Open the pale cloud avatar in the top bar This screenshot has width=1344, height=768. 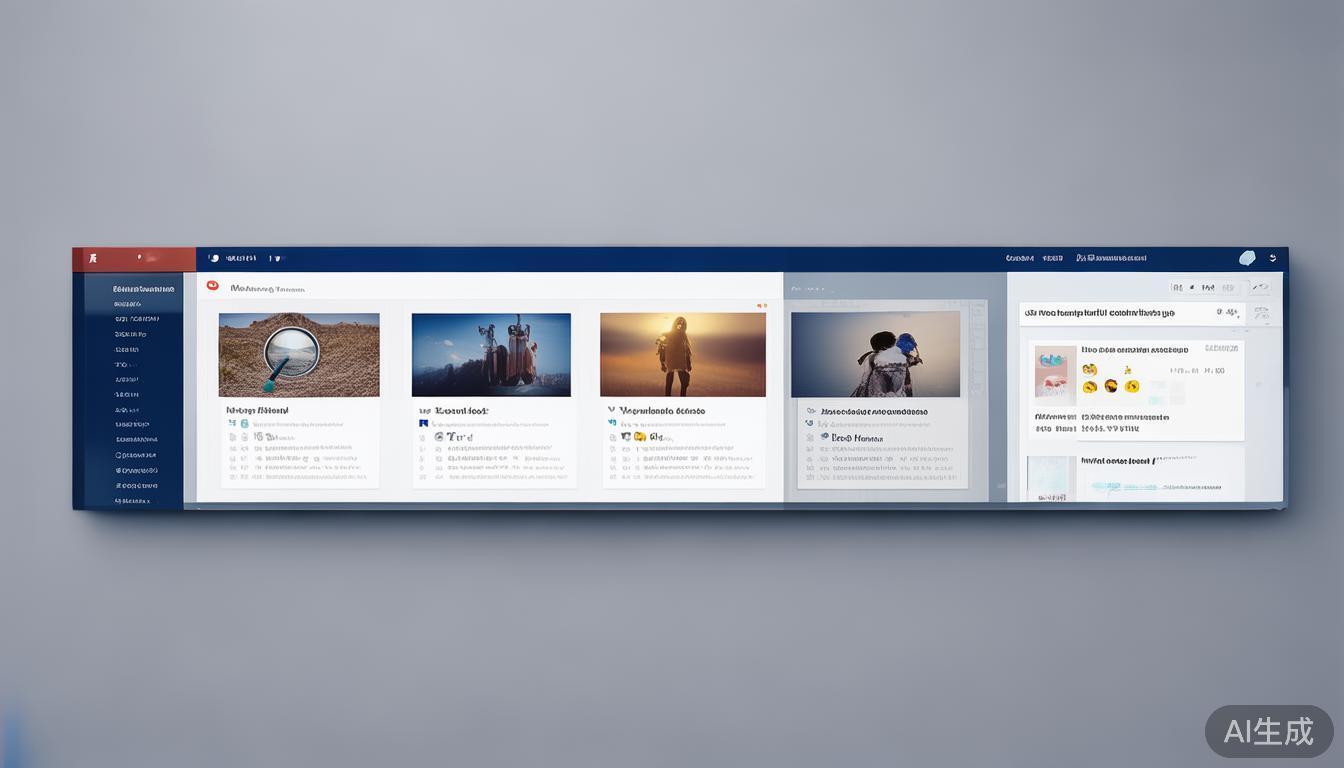pos(1247,258)
